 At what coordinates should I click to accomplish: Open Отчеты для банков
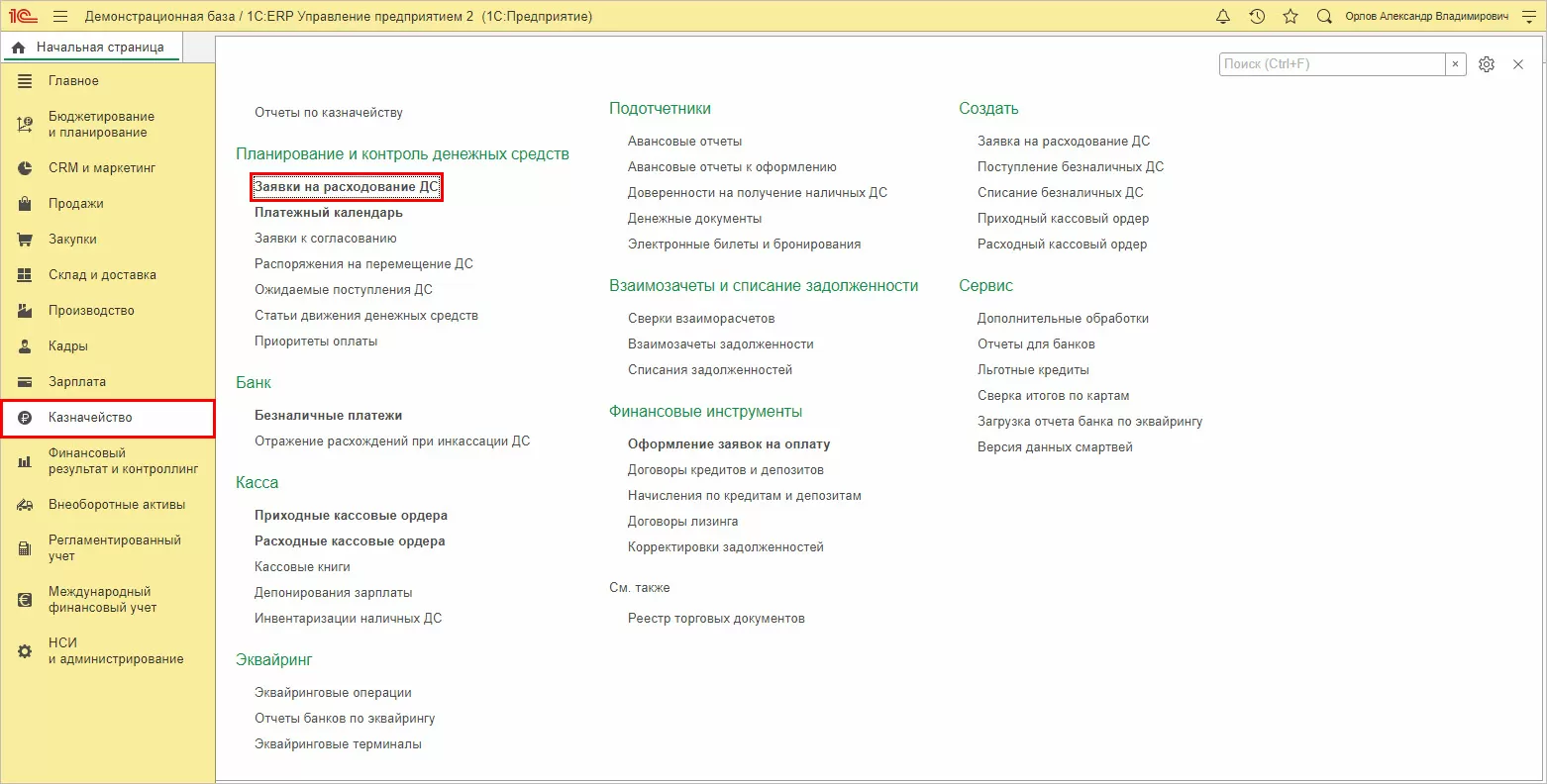(x=1036, y=344)
